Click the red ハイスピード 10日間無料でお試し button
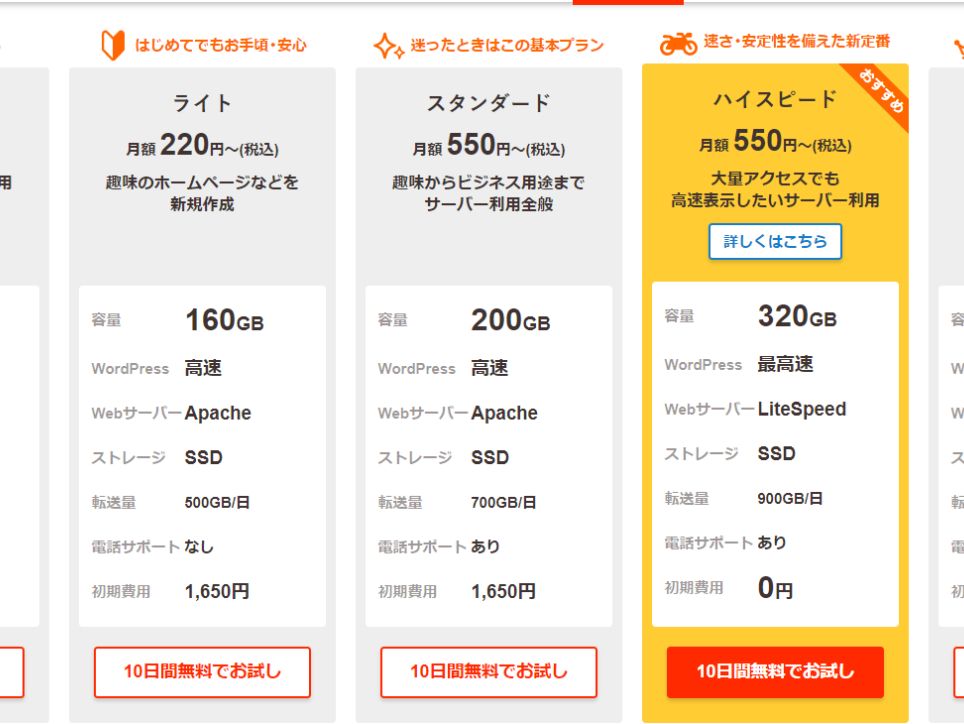Image resolution: width=964 pixels, height=724 pixels. point(775,672)
